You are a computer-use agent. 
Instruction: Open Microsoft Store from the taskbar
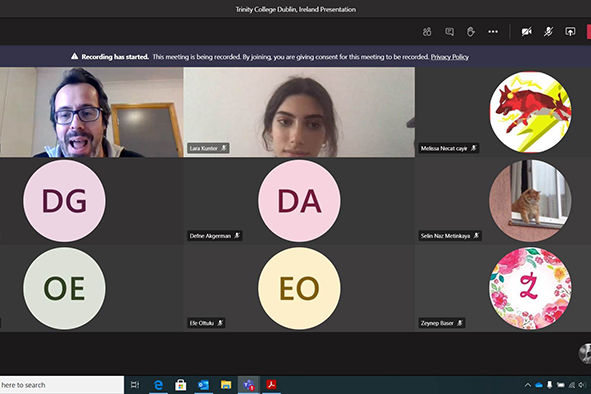click(x=181, y=385)
